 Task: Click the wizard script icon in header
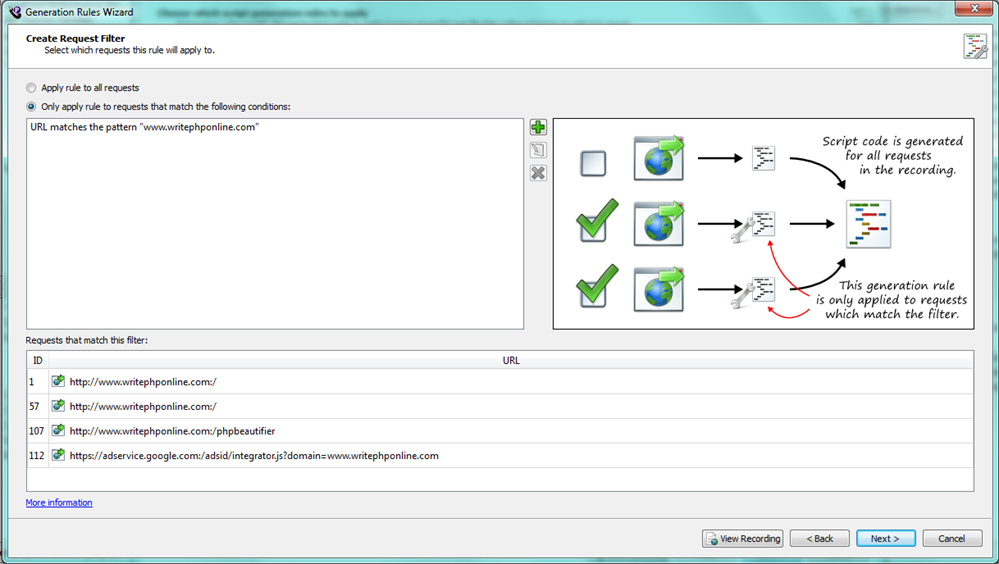pyautogui.click(x=974, y=46)
